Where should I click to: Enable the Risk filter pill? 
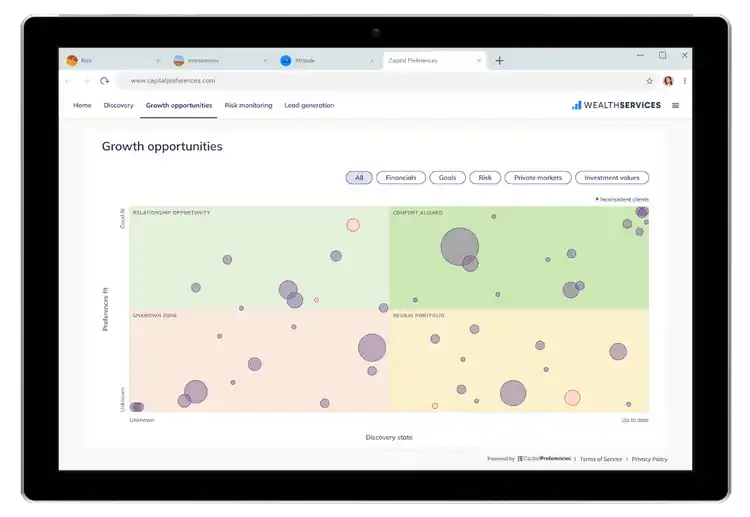point(485,178)
